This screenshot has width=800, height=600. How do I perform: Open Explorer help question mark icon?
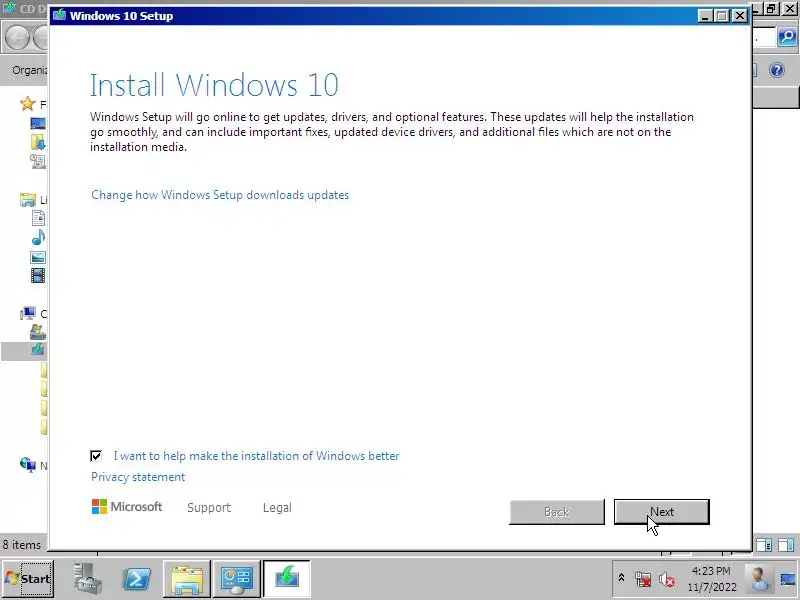tap(777, 70)
